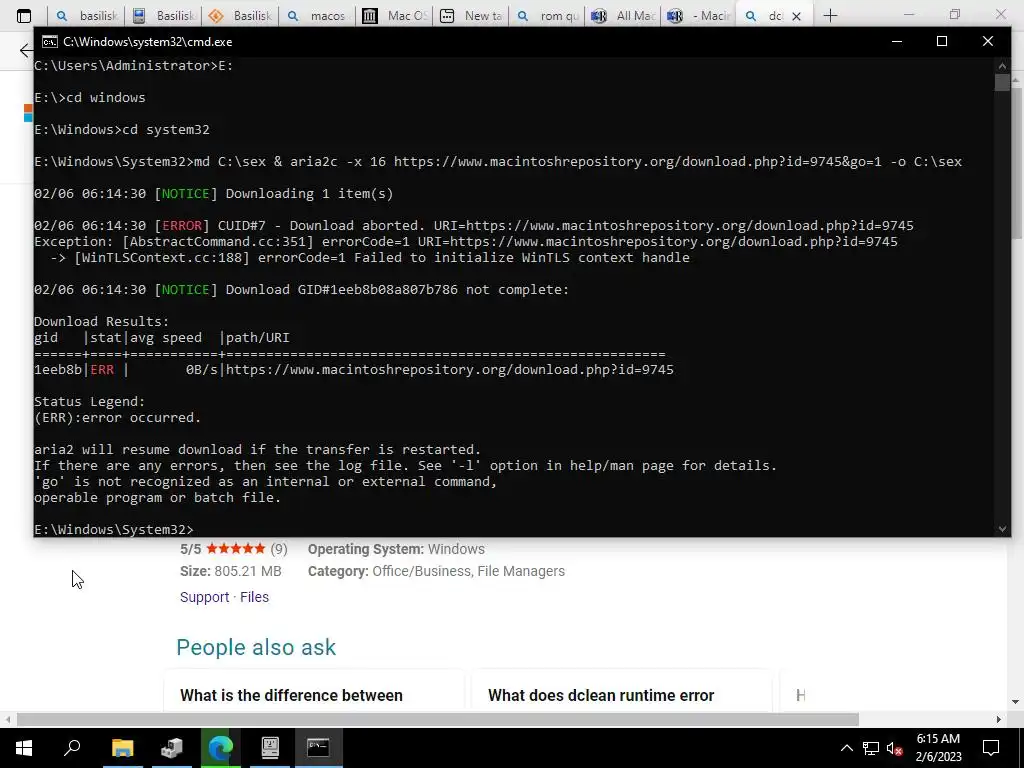Switch to the first 'basilisk' search tab
Screen dimensions: 1024x768
click(x=86, y=16)
